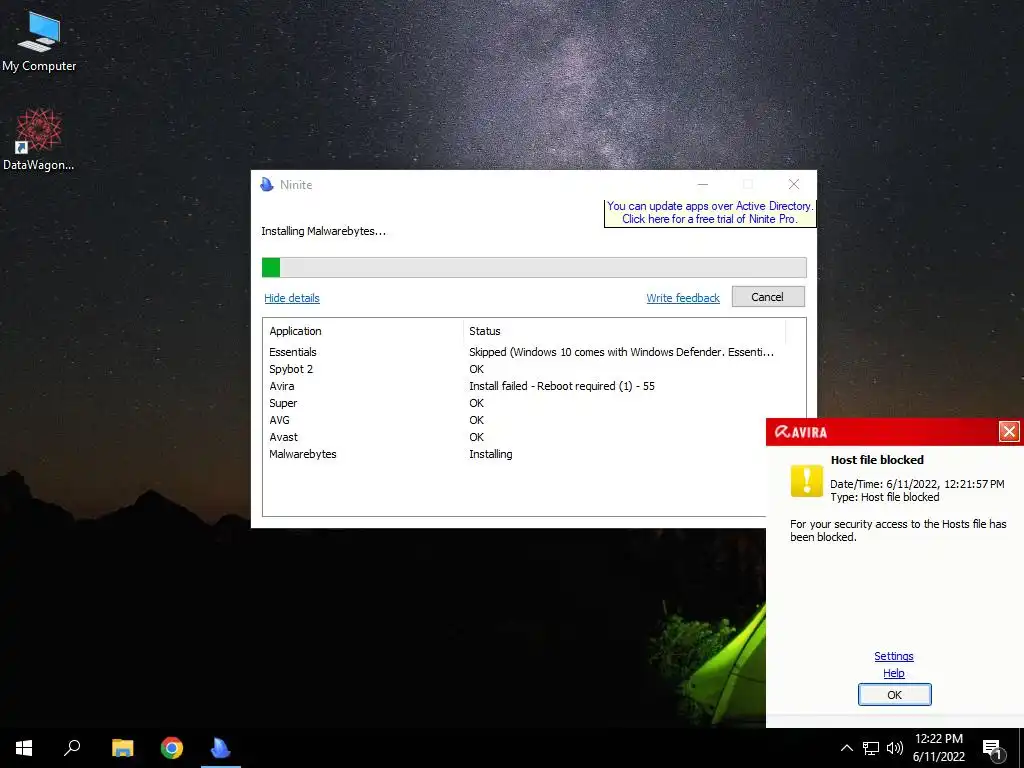
Task: Click the Ninite Pro free trial banner
Action: pos(710,213)
